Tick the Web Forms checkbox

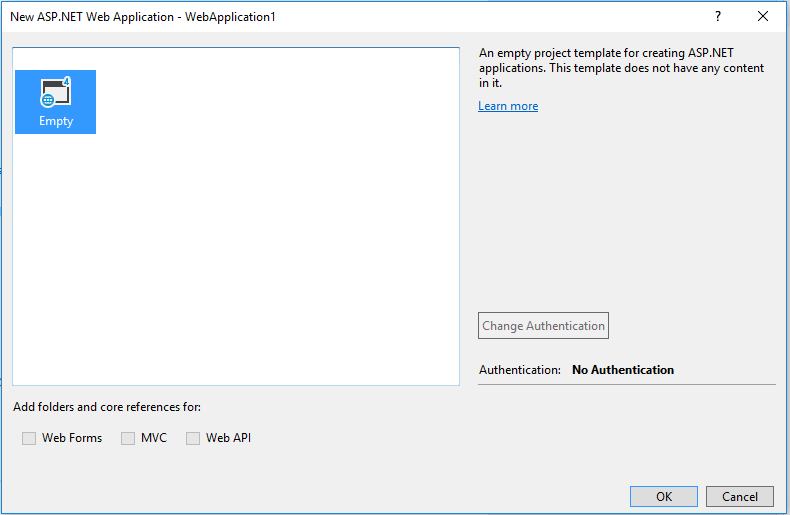(29, 438)
